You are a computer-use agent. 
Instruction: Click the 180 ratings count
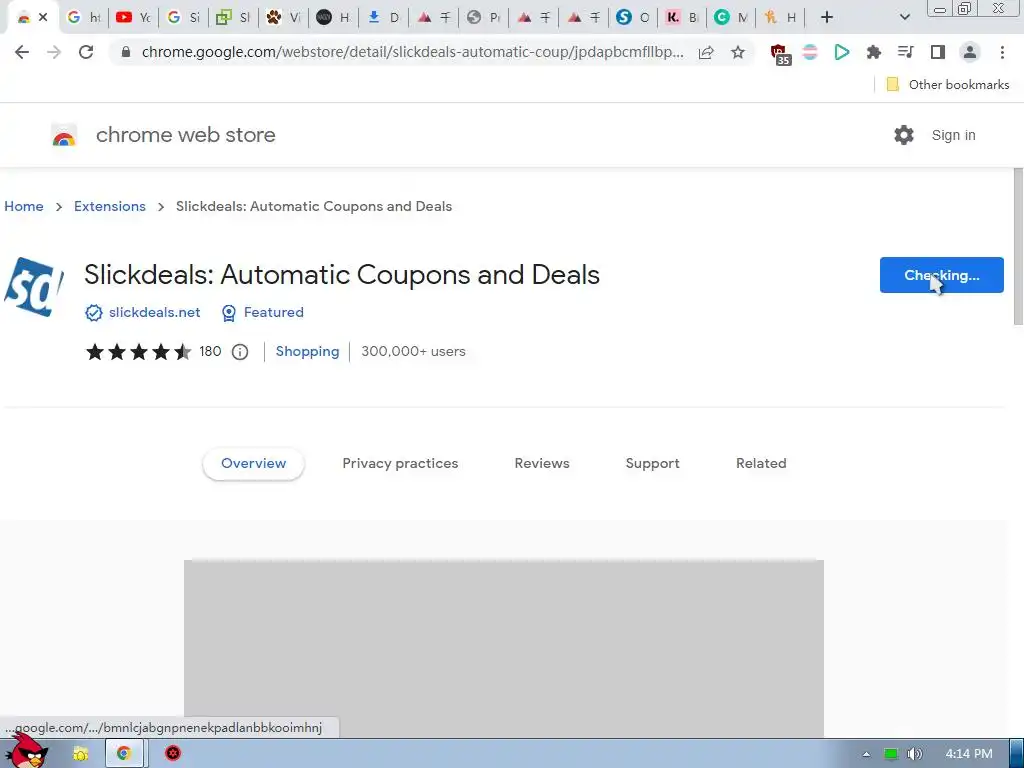click(210, 351)
